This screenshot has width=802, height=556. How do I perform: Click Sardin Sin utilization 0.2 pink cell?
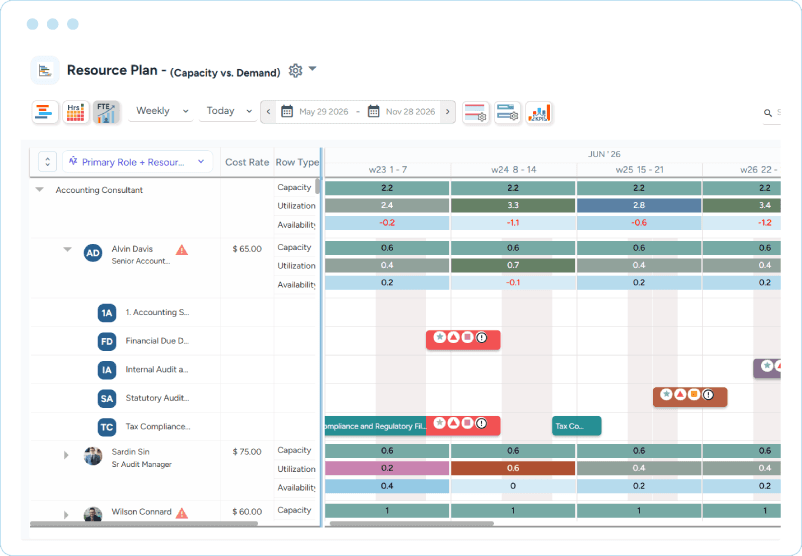point(387,468)
